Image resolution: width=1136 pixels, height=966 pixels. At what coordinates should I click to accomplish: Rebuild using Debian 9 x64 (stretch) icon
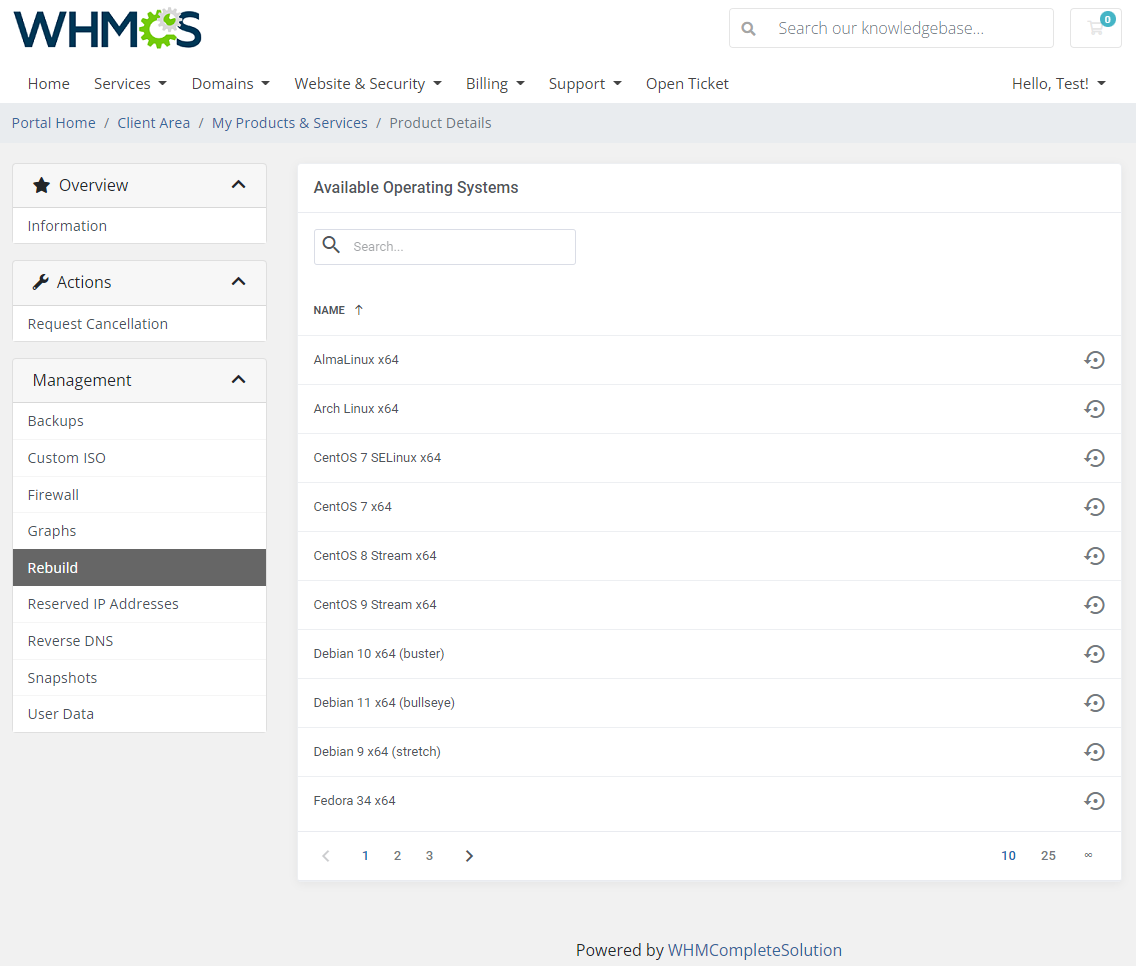click(x=1094, y=752)
